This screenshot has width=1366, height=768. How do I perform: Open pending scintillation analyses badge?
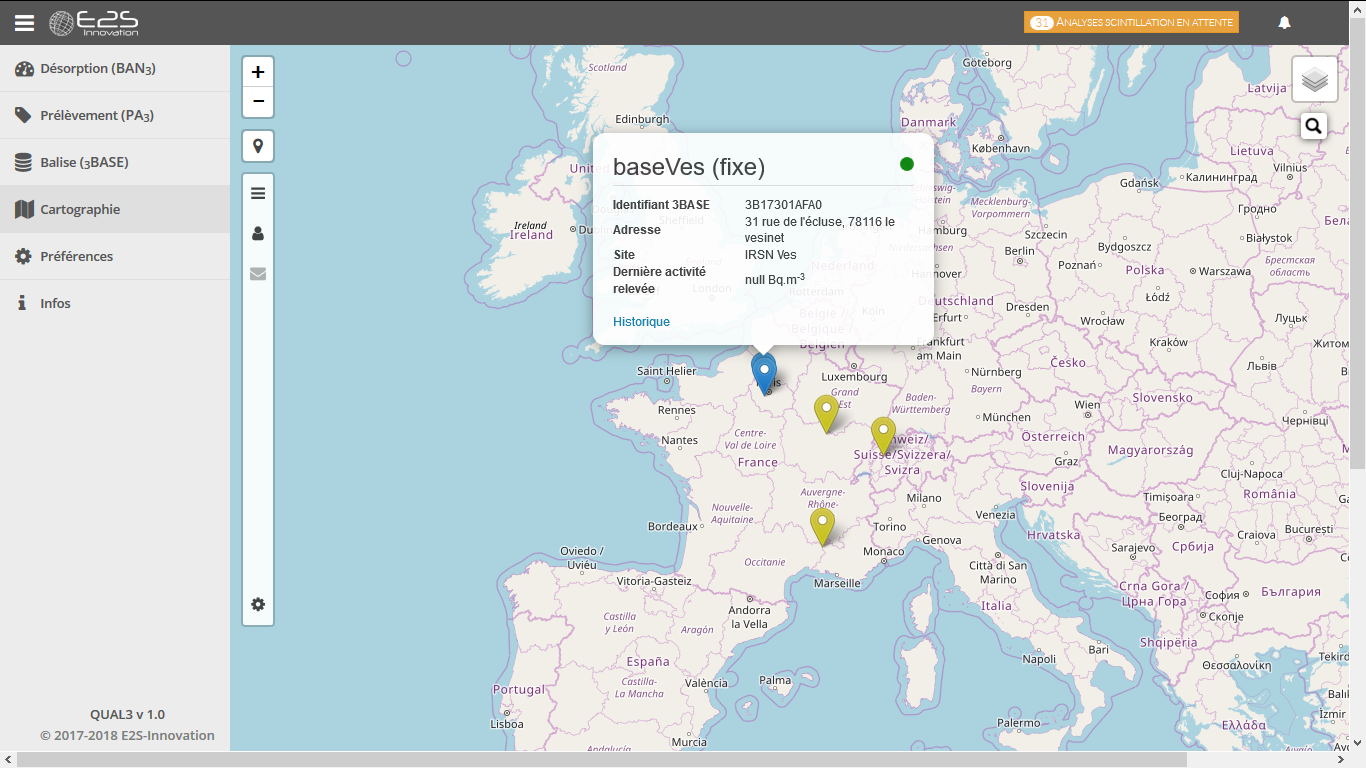(1131, 22)
